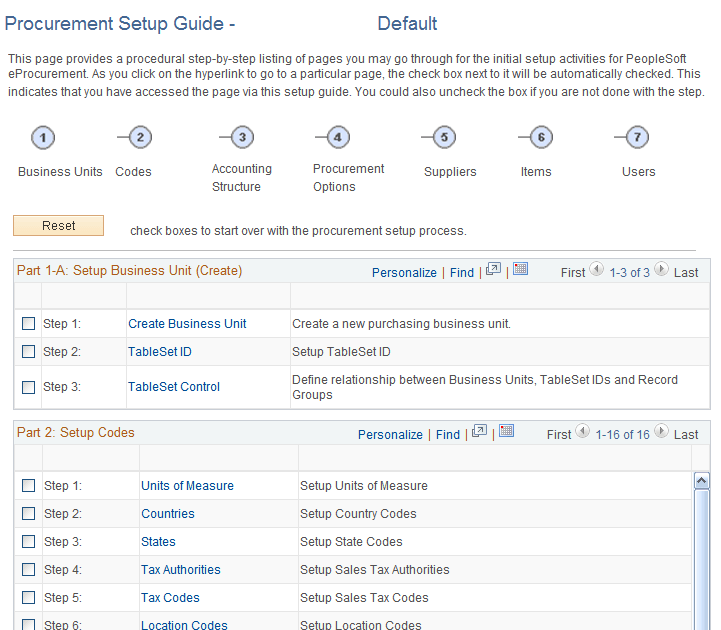The height and width of the screenshot is (630, 721).
Task: Click the Procurement Options step label
Action: [349, 178]
